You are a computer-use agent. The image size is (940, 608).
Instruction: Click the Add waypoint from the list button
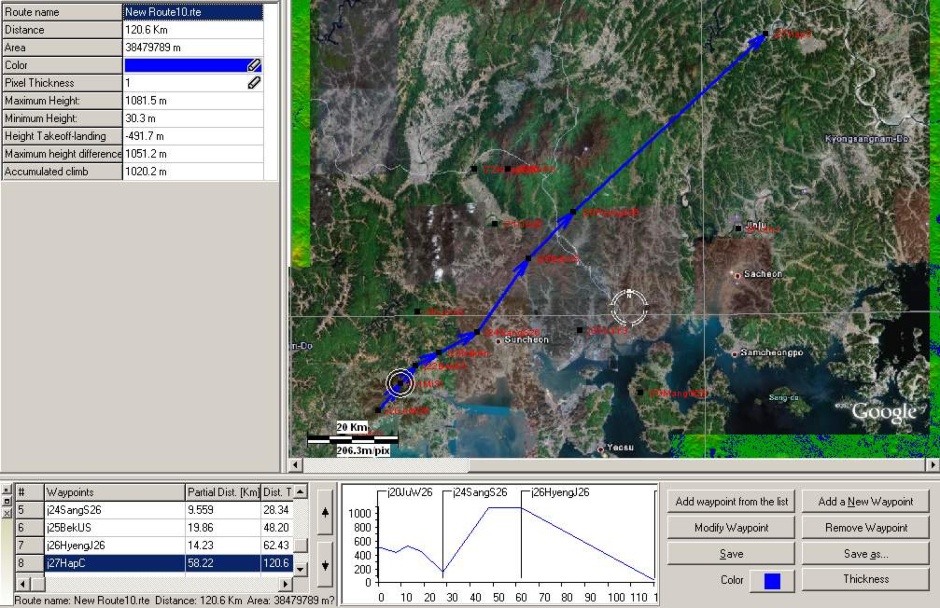click(731, 501)
